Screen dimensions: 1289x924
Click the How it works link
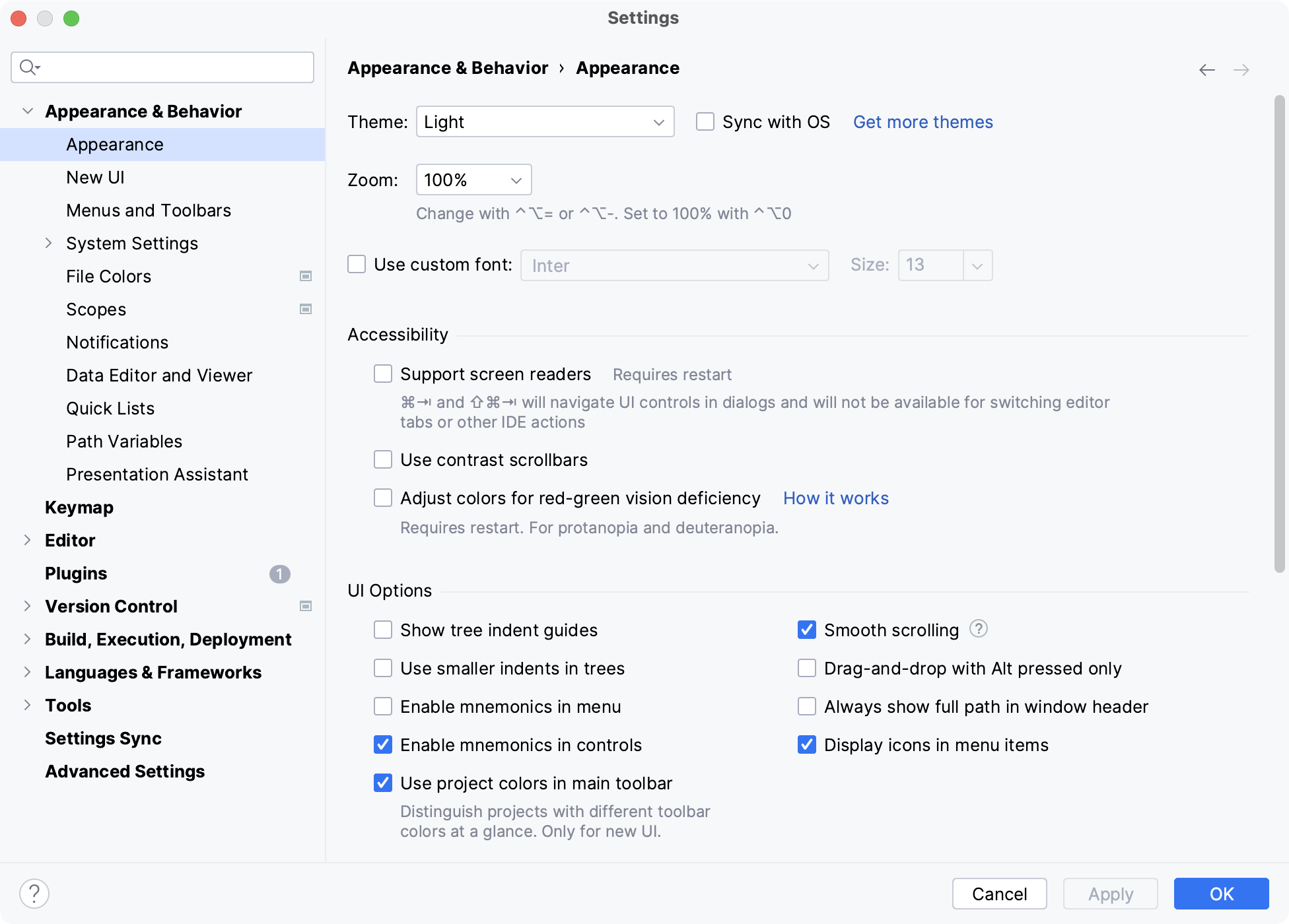tap(834, 497)
